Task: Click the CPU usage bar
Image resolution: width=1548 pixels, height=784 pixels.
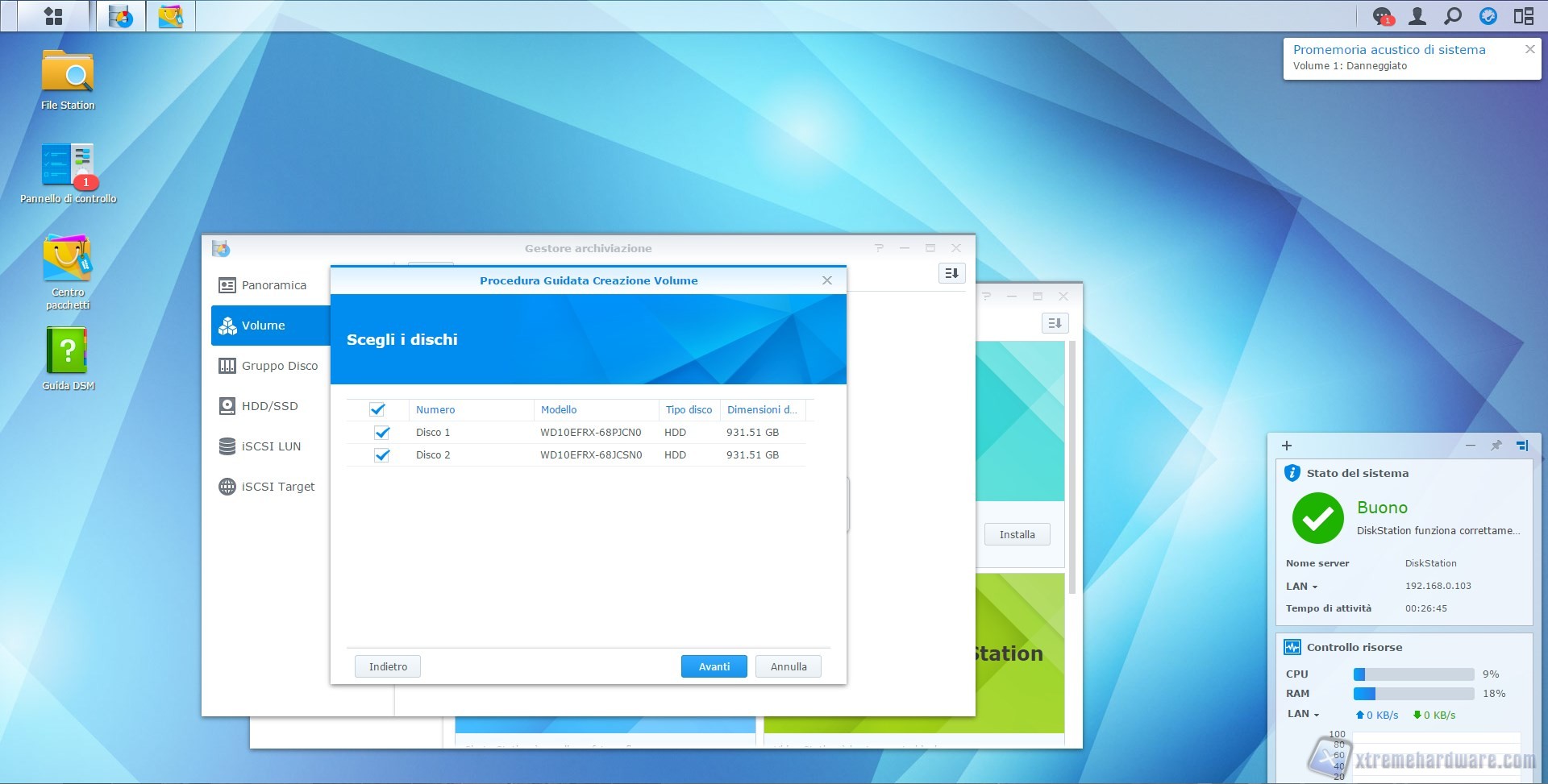Action: [x=1413, y=674]
